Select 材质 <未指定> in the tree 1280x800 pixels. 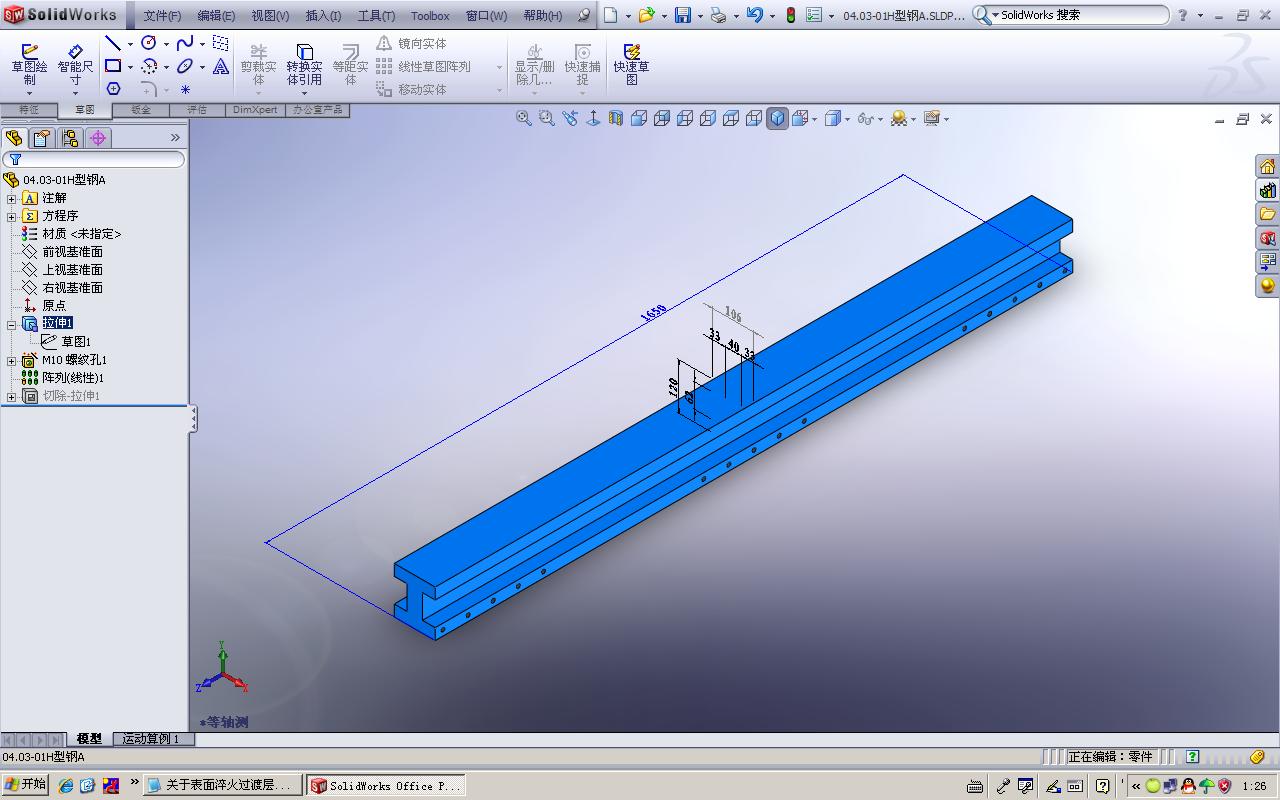(x=81, y=234)
